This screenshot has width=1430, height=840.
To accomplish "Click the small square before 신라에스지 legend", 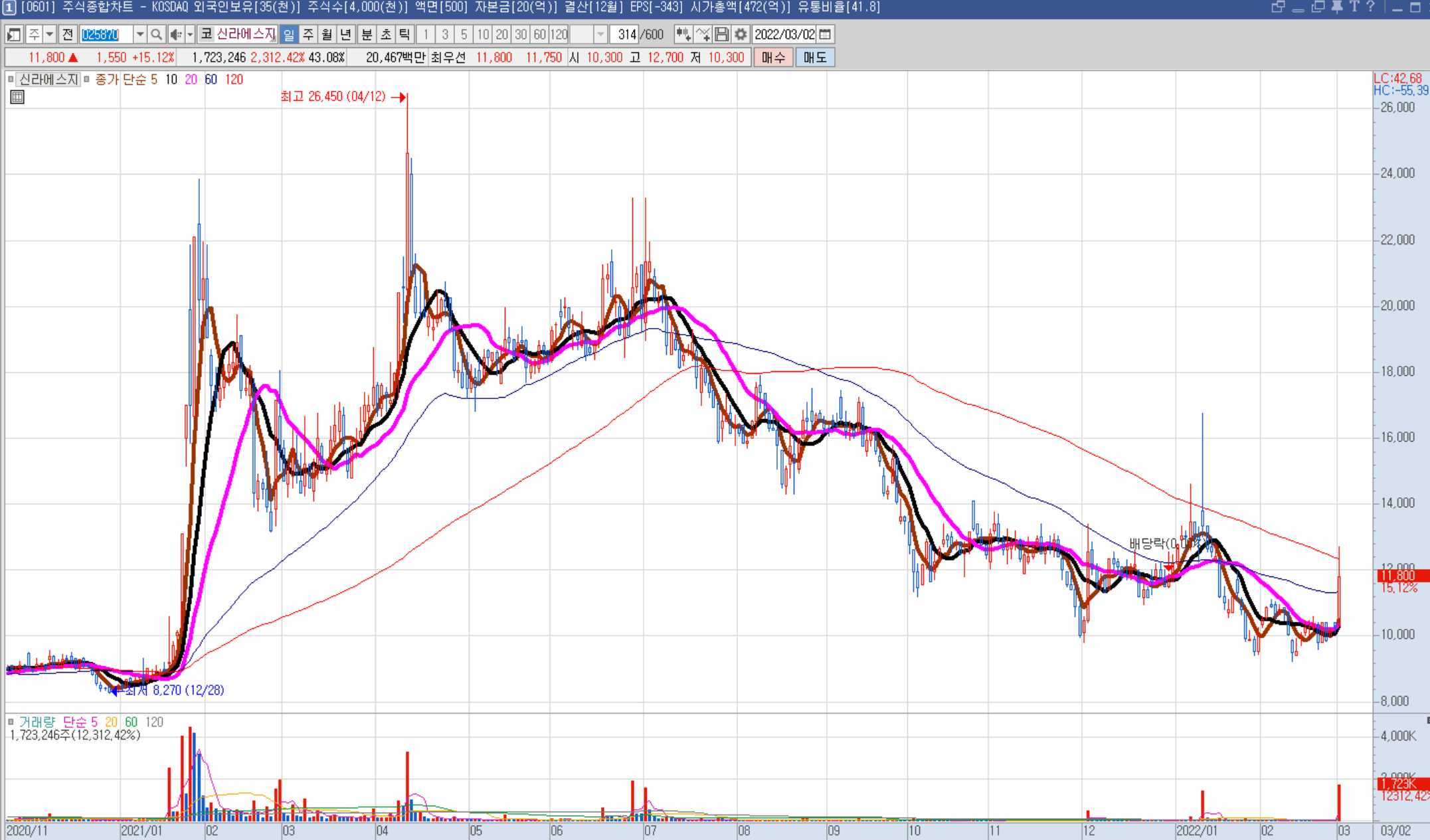I will coord(11,80).
